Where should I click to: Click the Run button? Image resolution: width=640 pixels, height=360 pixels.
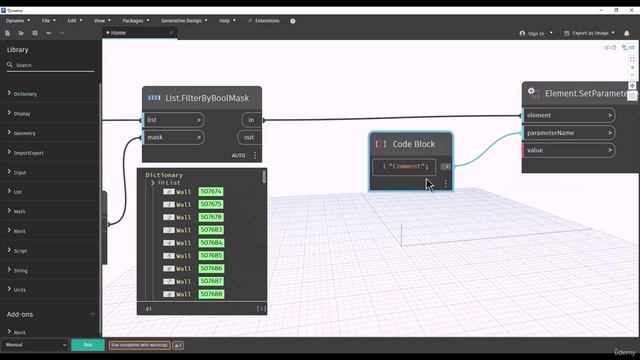pyautogui.click(x=88, y=345)
